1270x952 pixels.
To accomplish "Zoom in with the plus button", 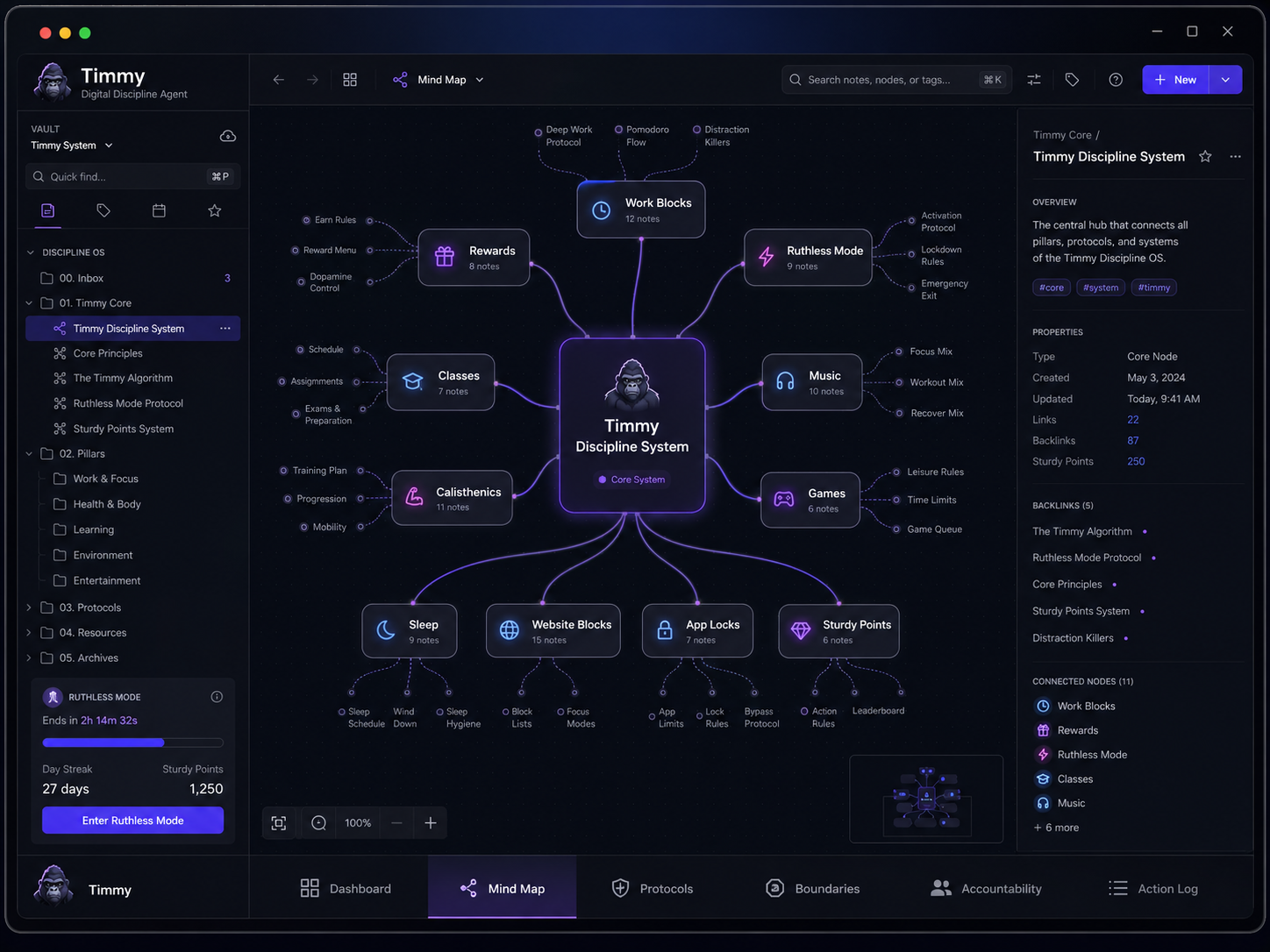I will pyautogui.click(x=431, y=823).
